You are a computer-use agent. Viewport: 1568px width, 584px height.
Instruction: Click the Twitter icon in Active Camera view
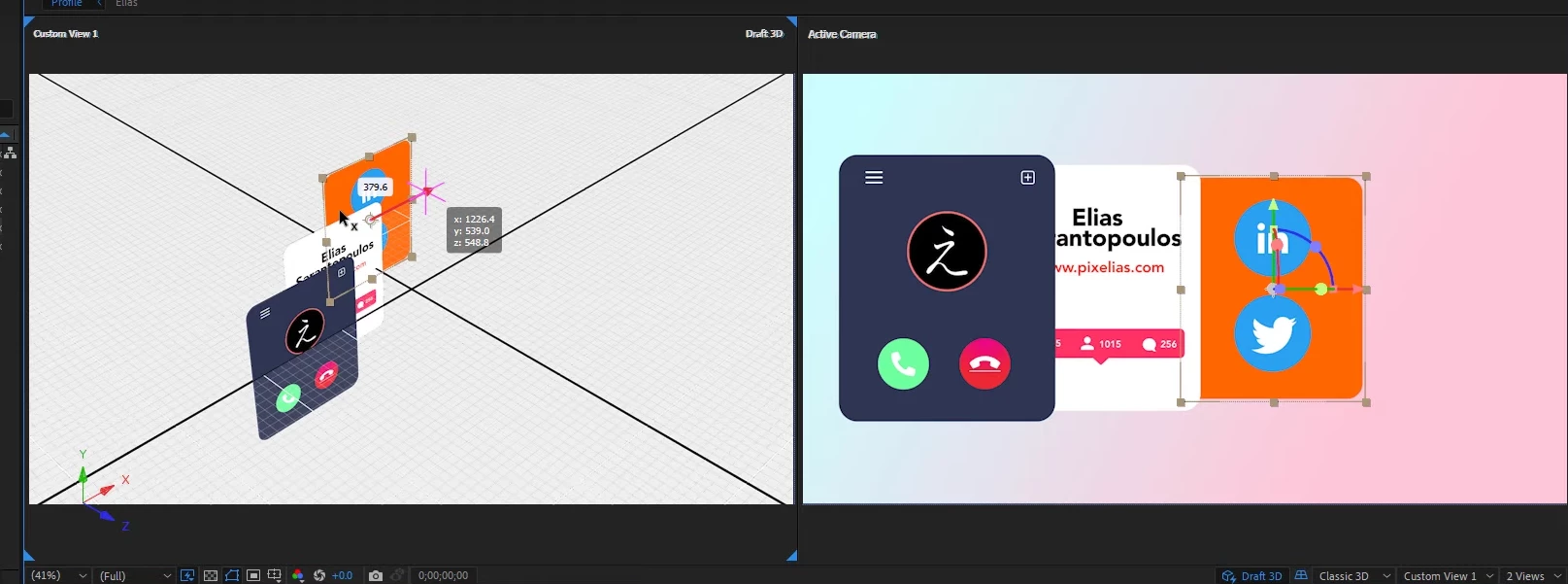(1273, 333)
